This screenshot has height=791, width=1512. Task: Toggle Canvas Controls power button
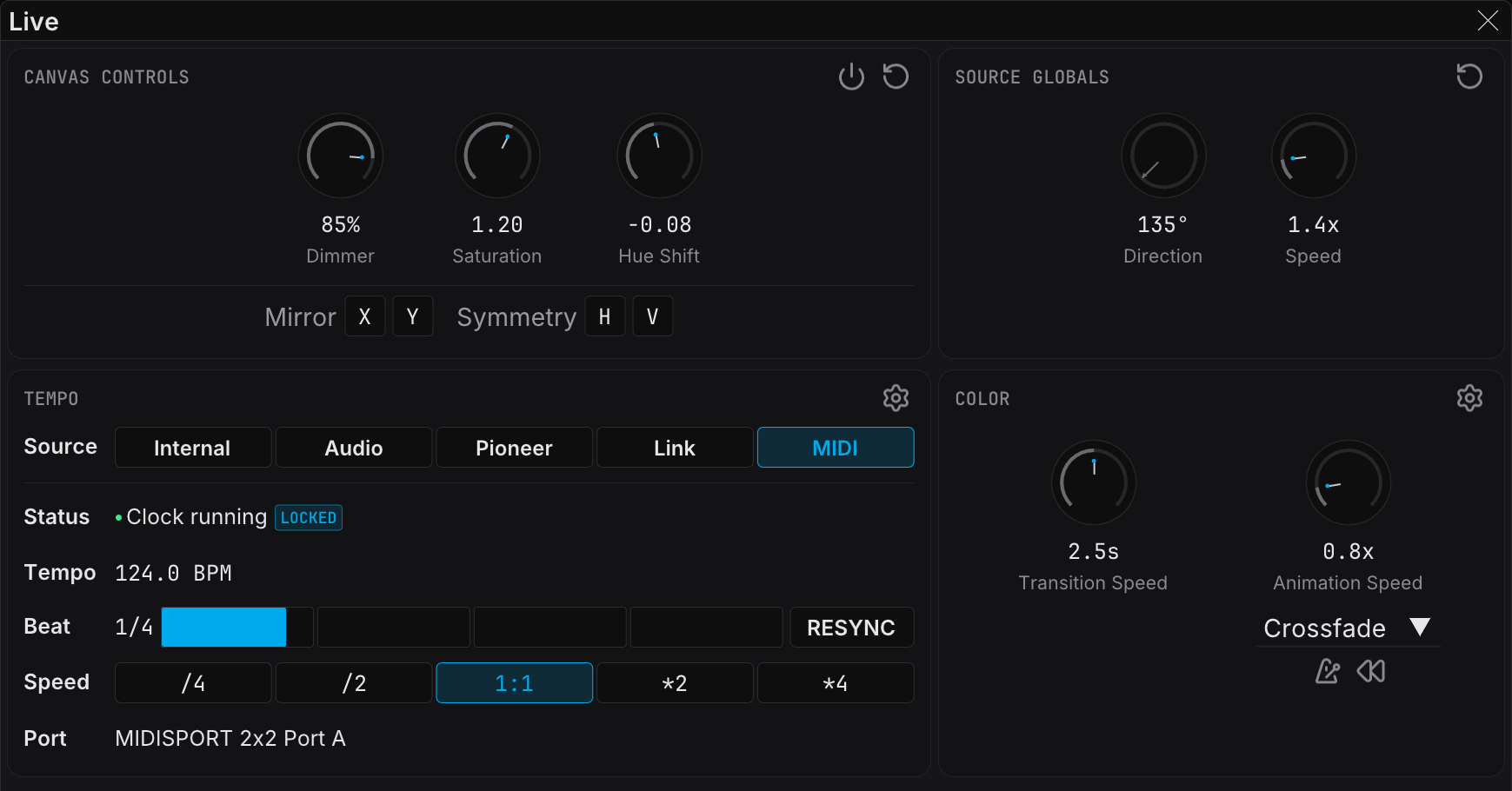851,76
